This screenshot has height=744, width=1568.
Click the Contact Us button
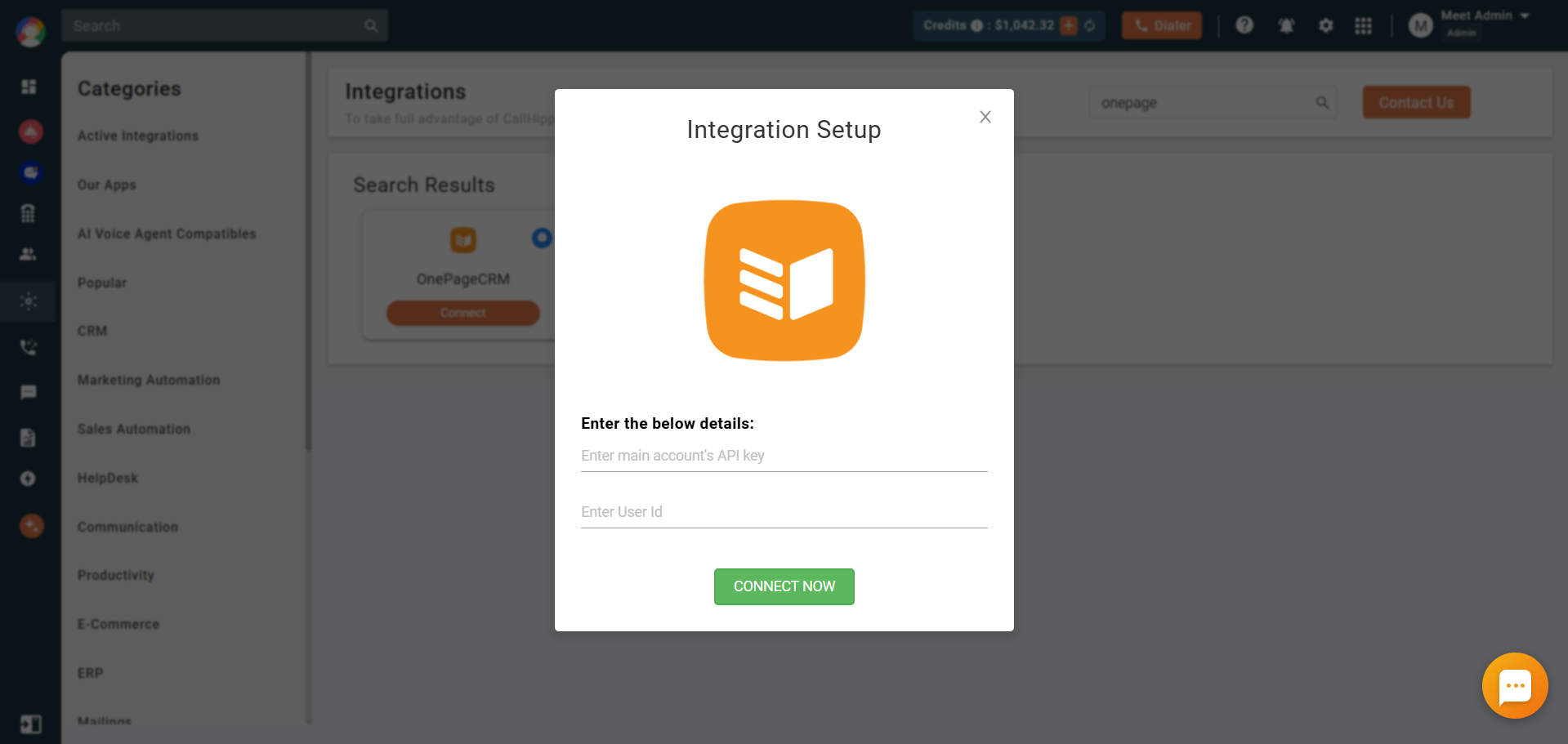tap(1416, 102)
